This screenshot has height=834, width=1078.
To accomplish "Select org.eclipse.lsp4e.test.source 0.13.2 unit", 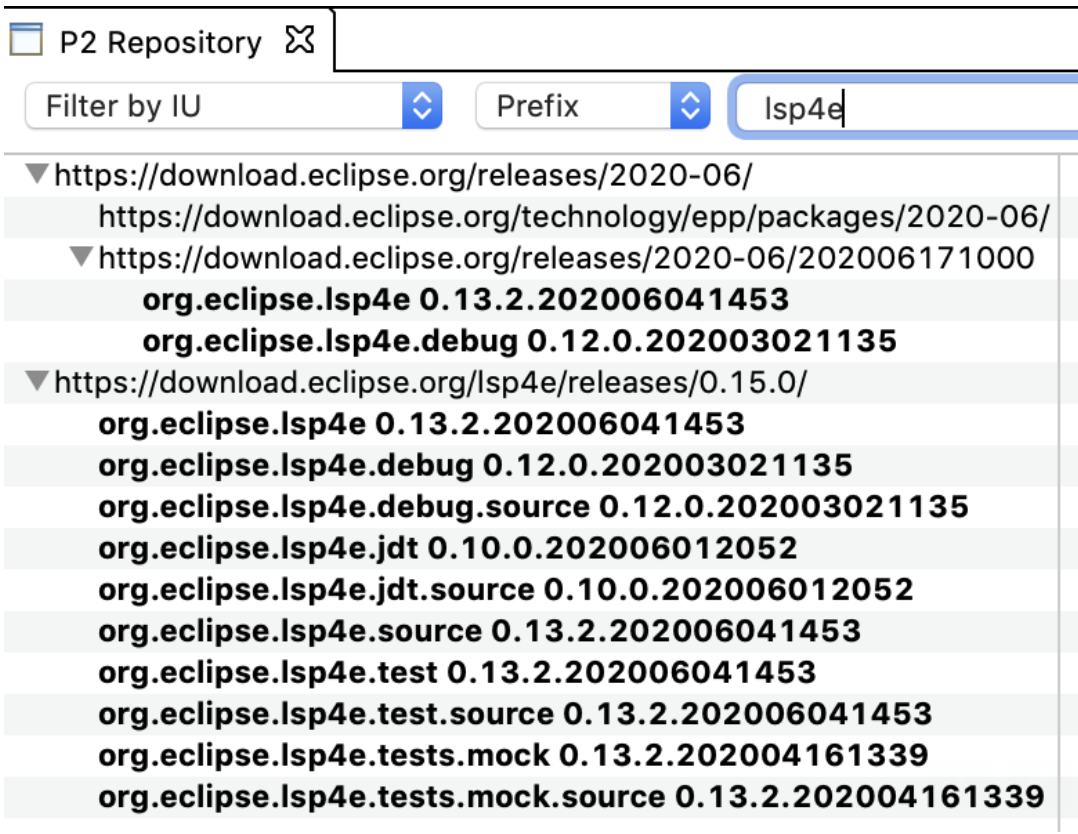I will [515, 713].
